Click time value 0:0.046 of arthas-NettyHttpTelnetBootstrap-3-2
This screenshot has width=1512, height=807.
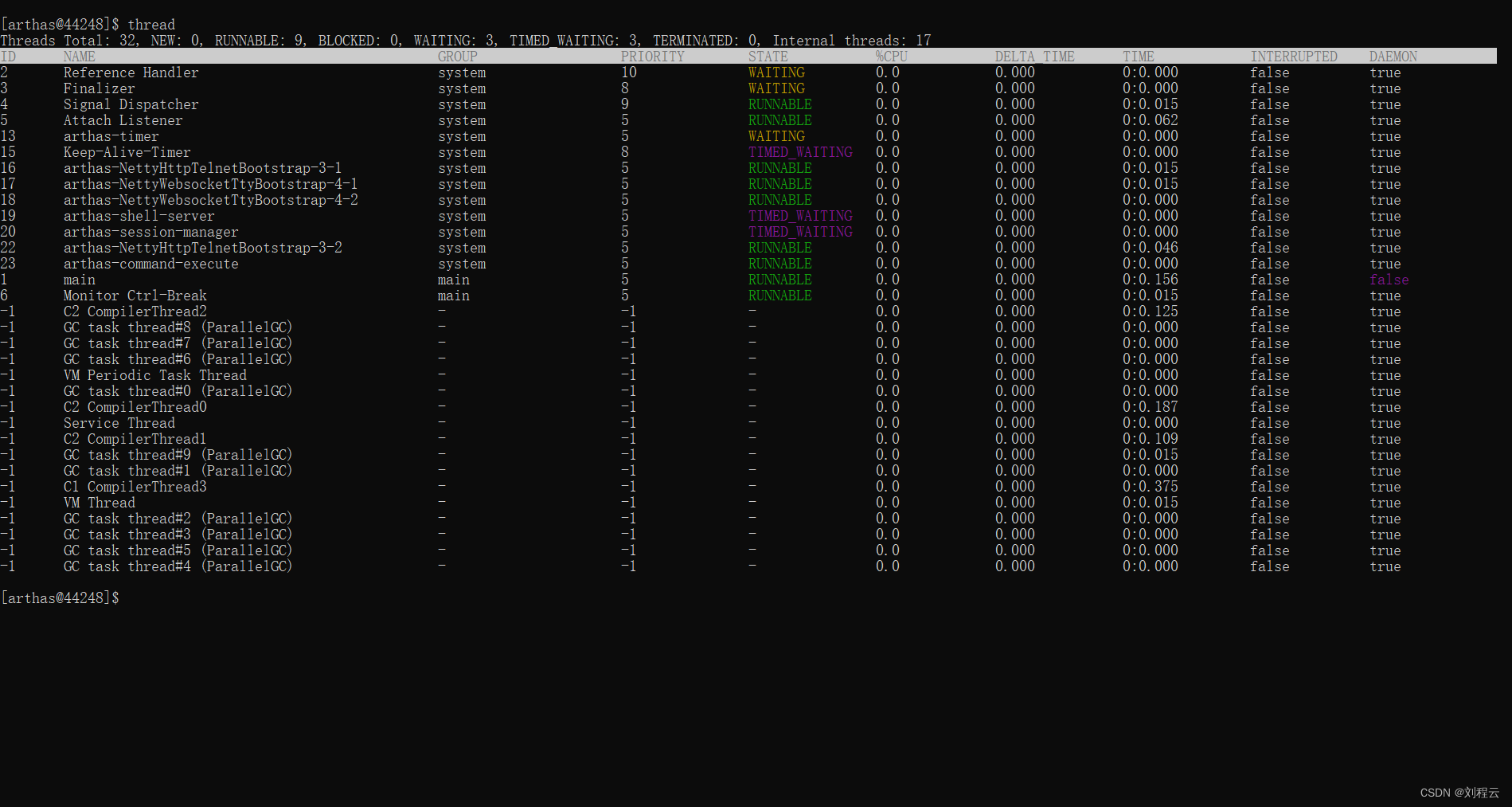point(1151,248)
